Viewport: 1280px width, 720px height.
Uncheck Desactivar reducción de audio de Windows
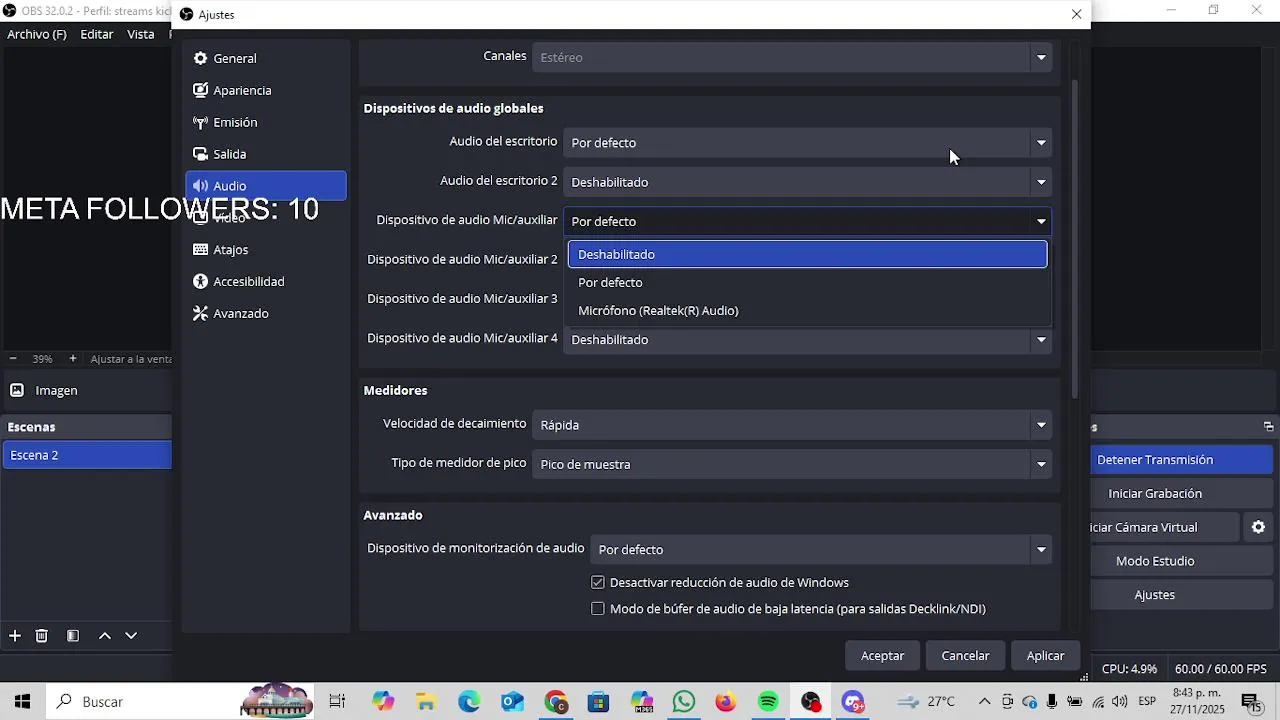point(598,583)
